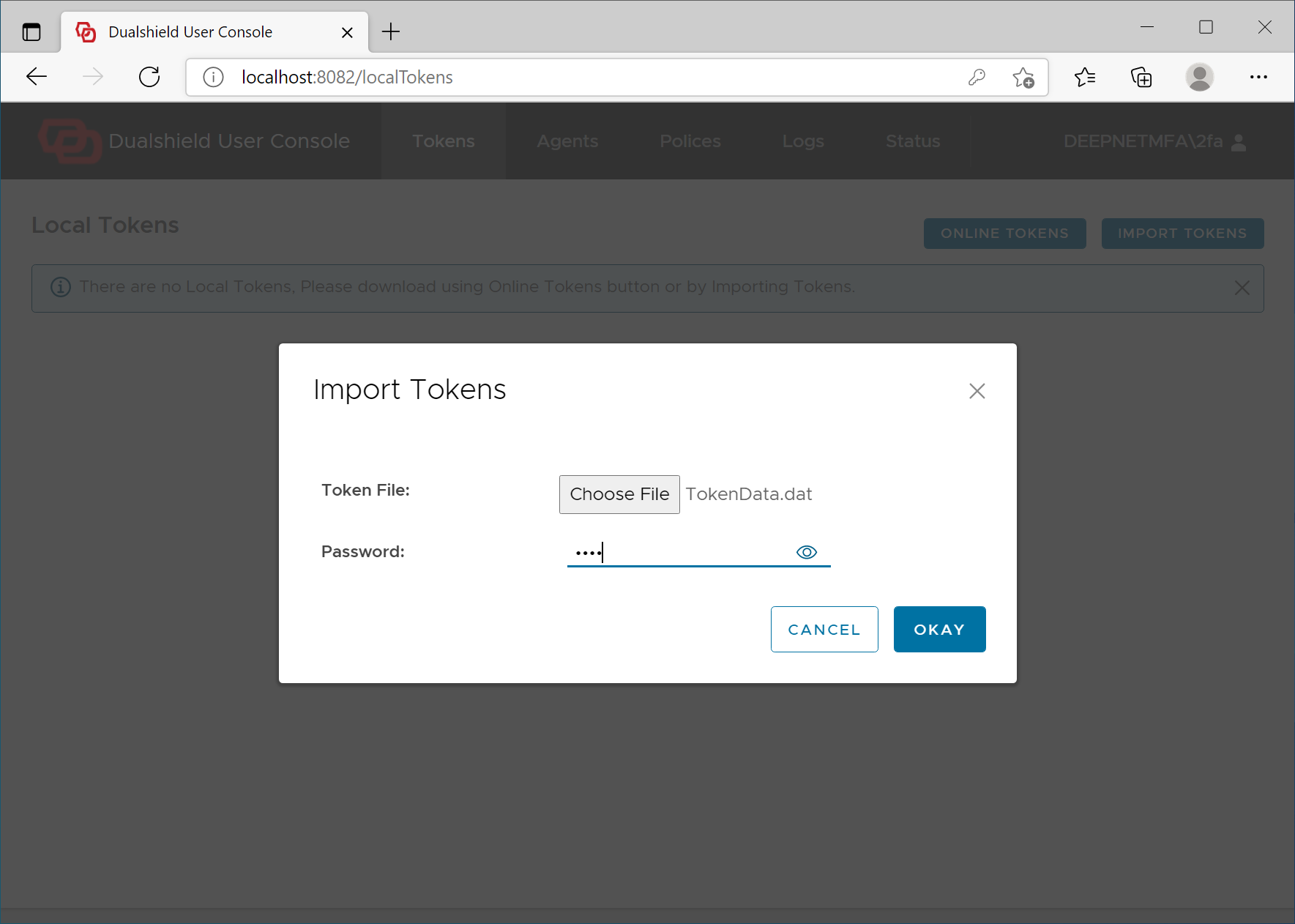Open browser Settings and more menu
The width and height of the screenshot is (1295, 924).
tap(1258, 77)
